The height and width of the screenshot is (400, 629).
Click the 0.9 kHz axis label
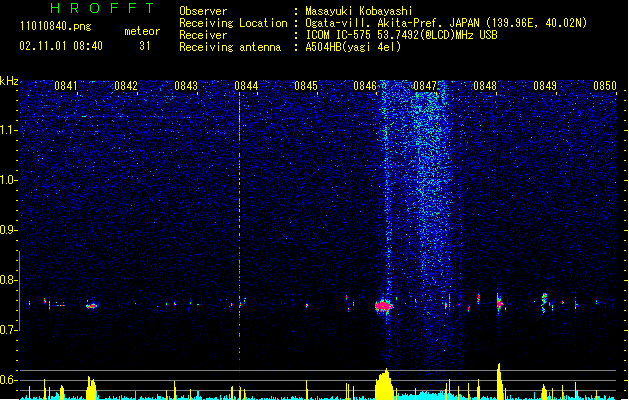click(x=8, y=230)
